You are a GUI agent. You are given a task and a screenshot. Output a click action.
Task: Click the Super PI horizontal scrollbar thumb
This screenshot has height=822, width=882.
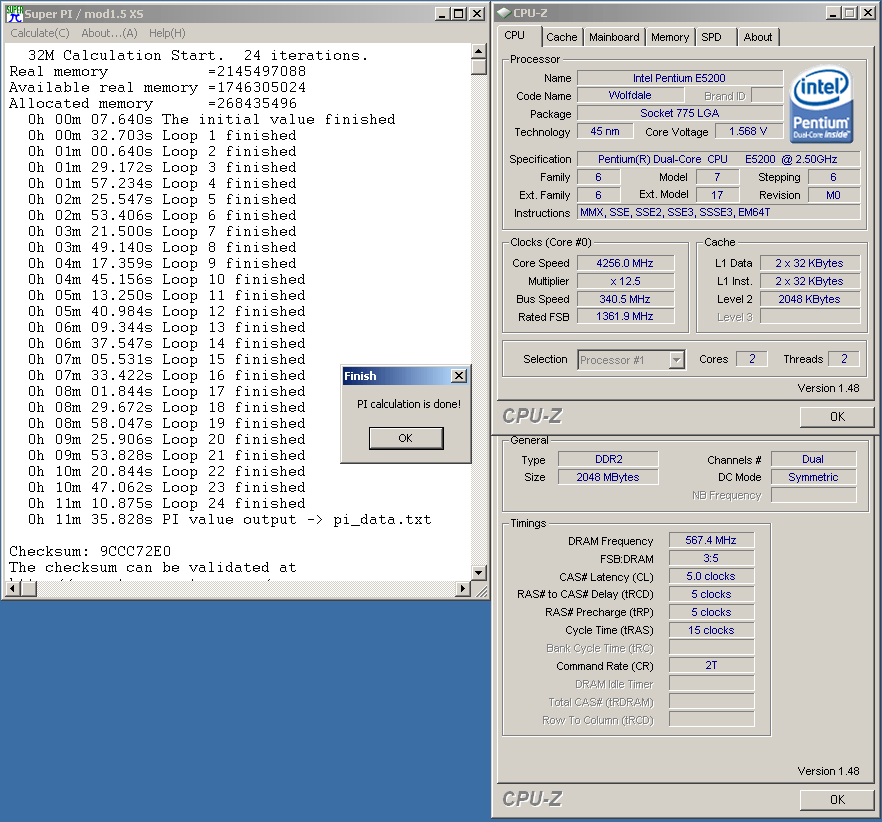[29, 589]
